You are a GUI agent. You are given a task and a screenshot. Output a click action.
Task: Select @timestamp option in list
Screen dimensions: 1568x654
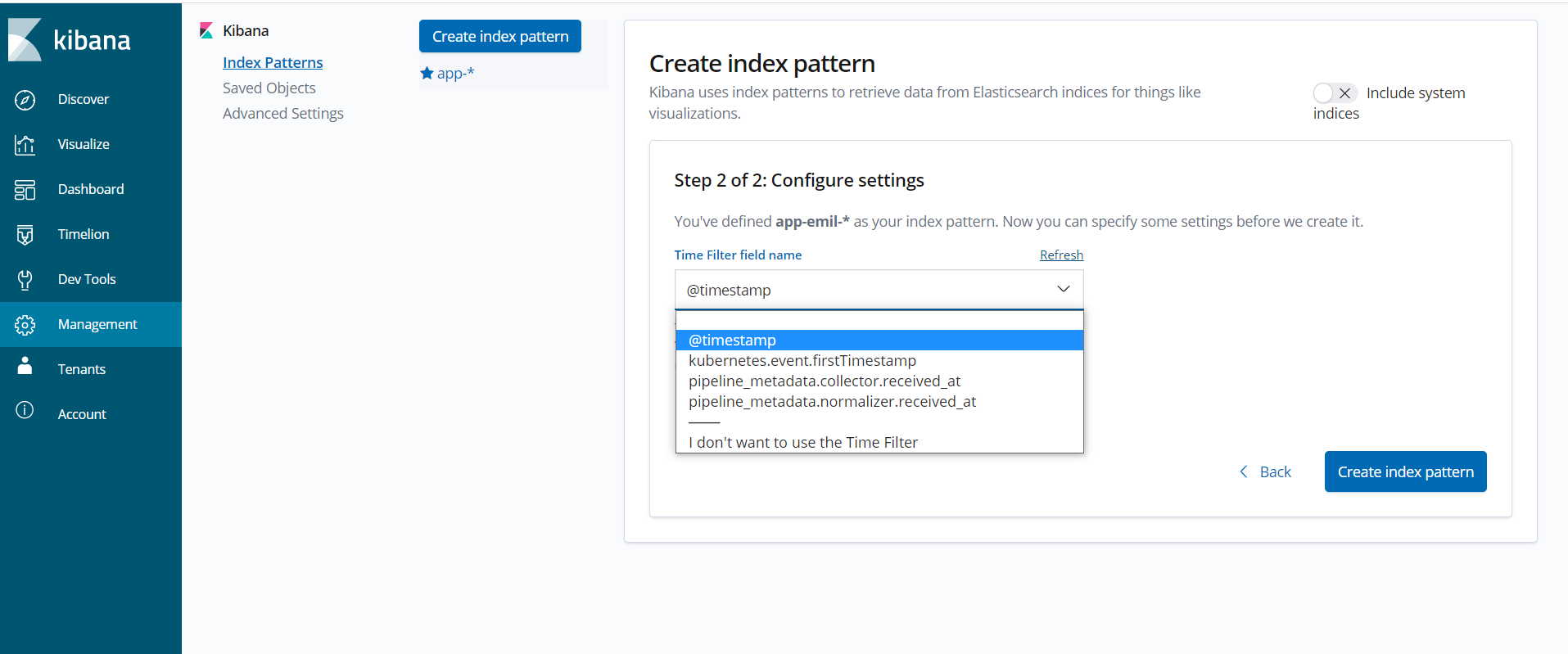[x=879, y=340]
